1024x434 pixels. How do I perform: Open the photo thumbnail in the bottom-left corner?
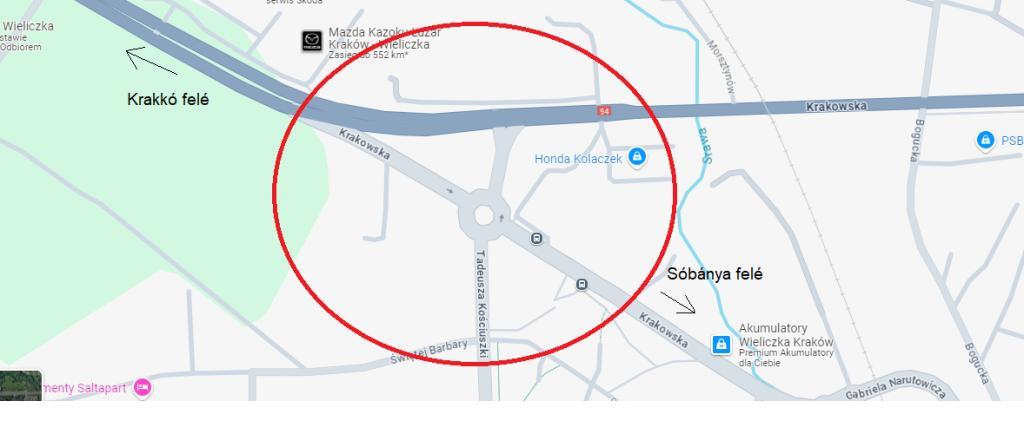pyautogui.click(x=20, y=385)
